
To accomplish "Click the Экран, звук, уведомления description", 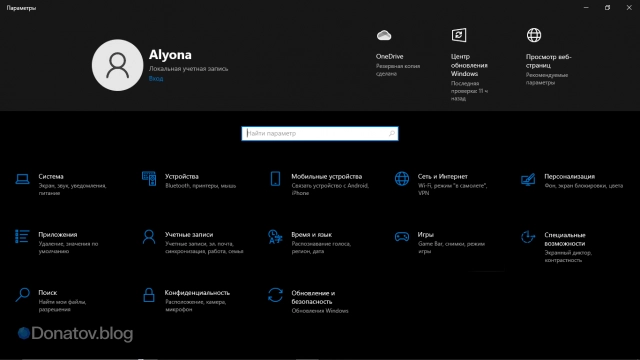I will [x=72, y=189].
